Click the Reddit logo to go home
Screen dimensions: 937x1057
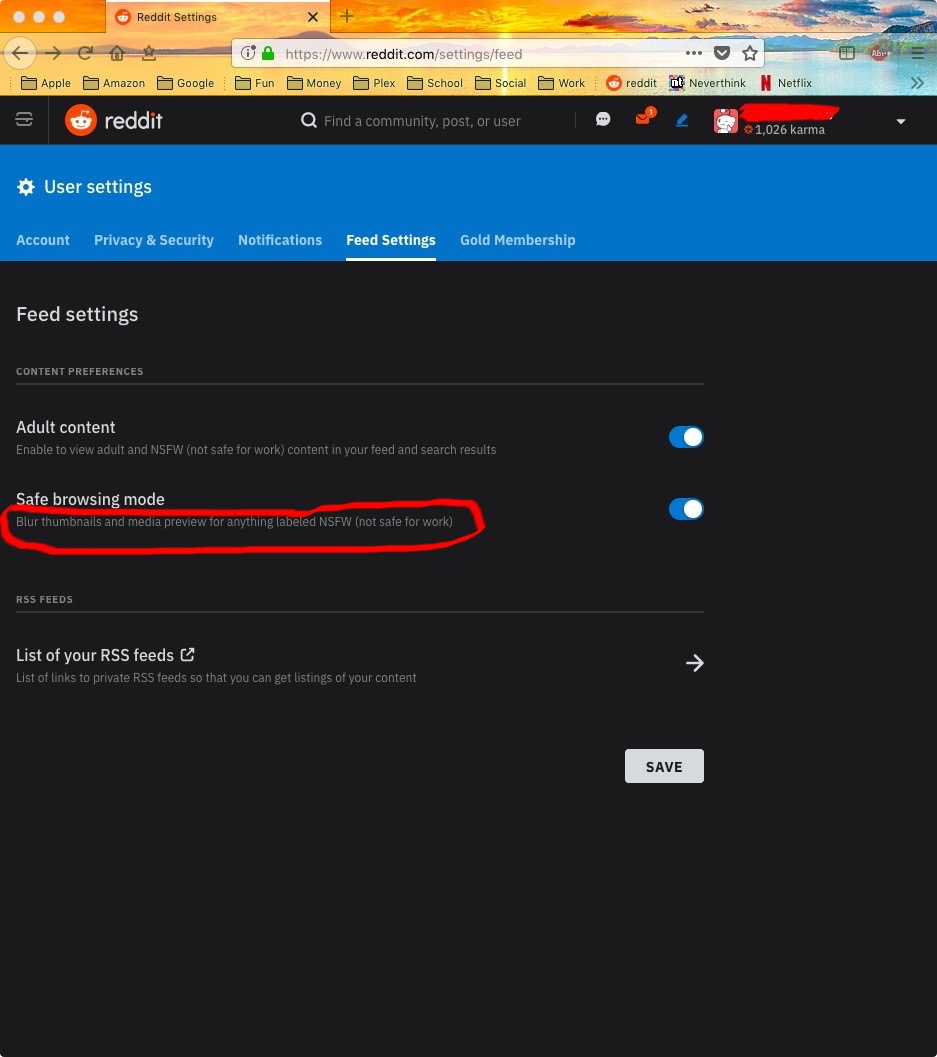tap(113, 120)
